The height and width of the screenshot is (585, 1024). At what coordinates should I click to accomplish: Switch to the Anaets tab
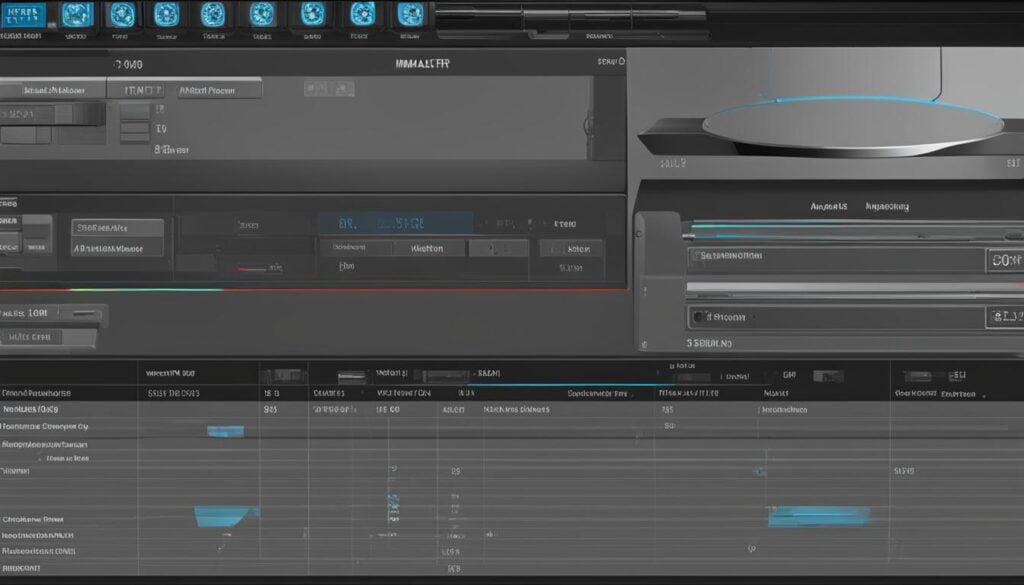point(828,206)
